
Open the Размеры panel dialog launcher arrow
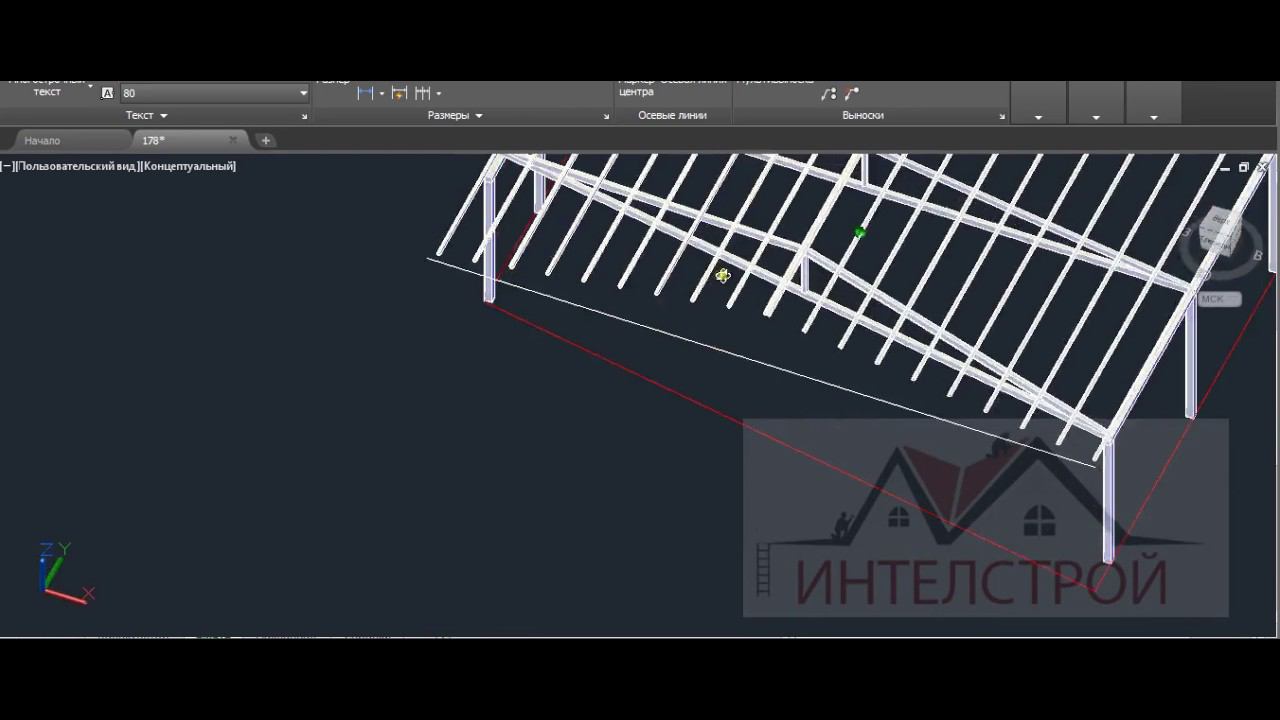point(606,117)
